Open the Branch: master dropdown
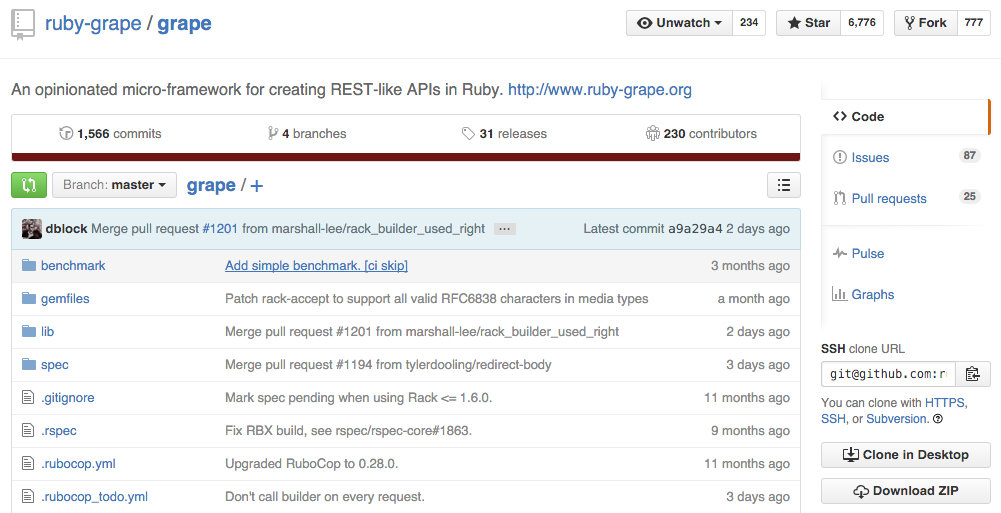 click(x=114, y=185)
